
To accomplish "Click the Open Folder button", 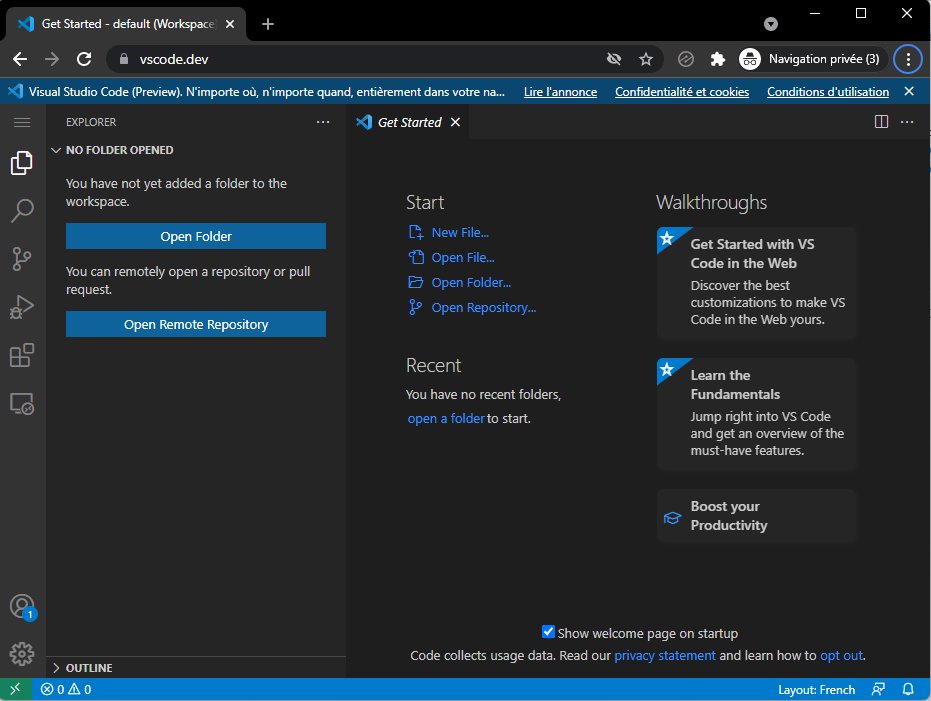I will click(x=195, y=236).
